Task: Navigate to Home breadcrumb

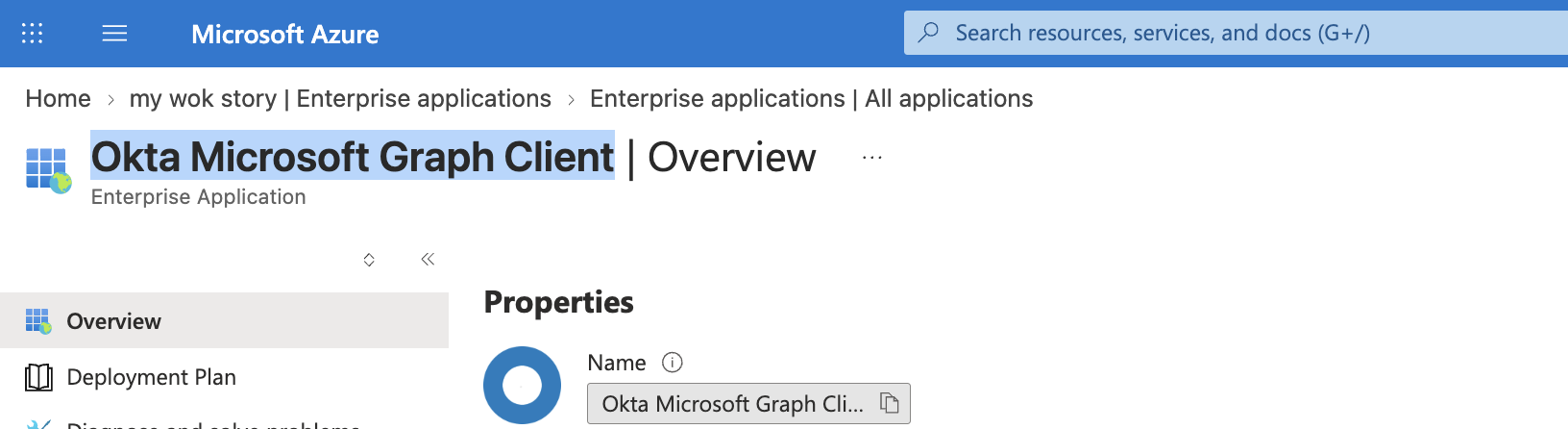Action: click(58, 98)
